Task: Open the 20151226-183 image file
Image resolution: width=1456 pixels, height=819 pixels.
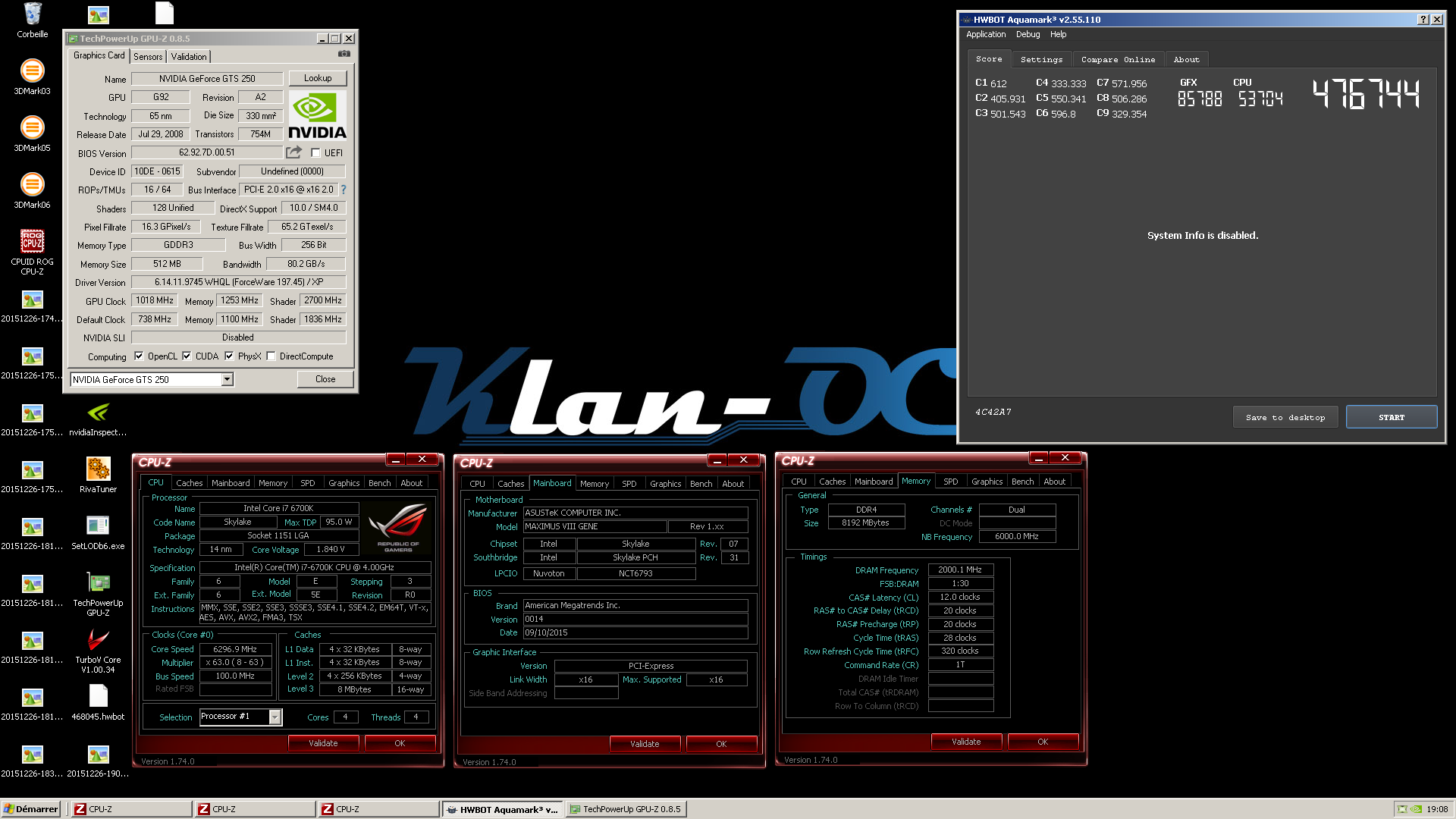Action: coord(33,759)
